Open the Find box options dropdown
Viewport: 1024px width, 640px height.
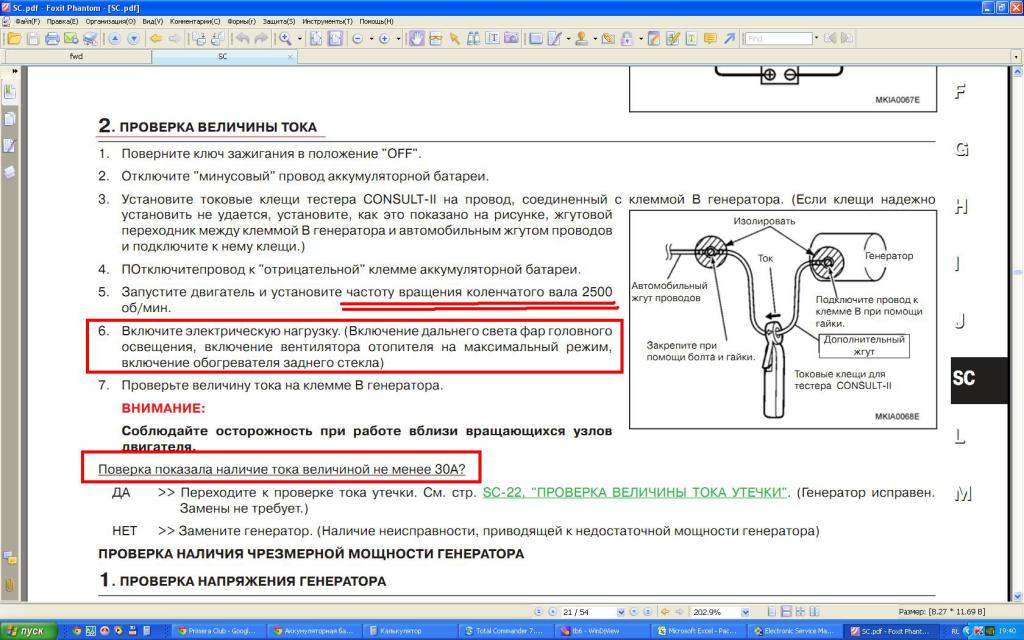click(816, 39)
